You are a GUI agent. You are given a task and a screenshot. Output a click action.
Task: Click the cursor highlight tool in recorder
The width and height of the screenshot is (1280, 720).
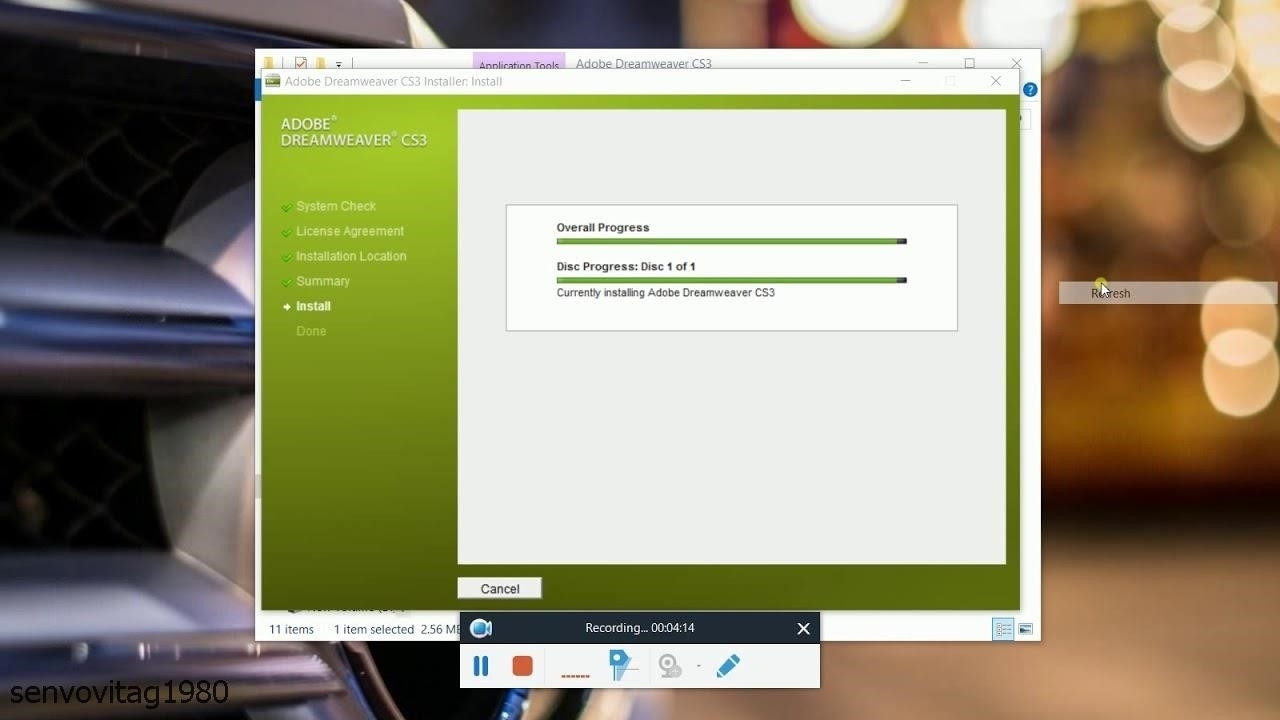(x=622, y=666)
